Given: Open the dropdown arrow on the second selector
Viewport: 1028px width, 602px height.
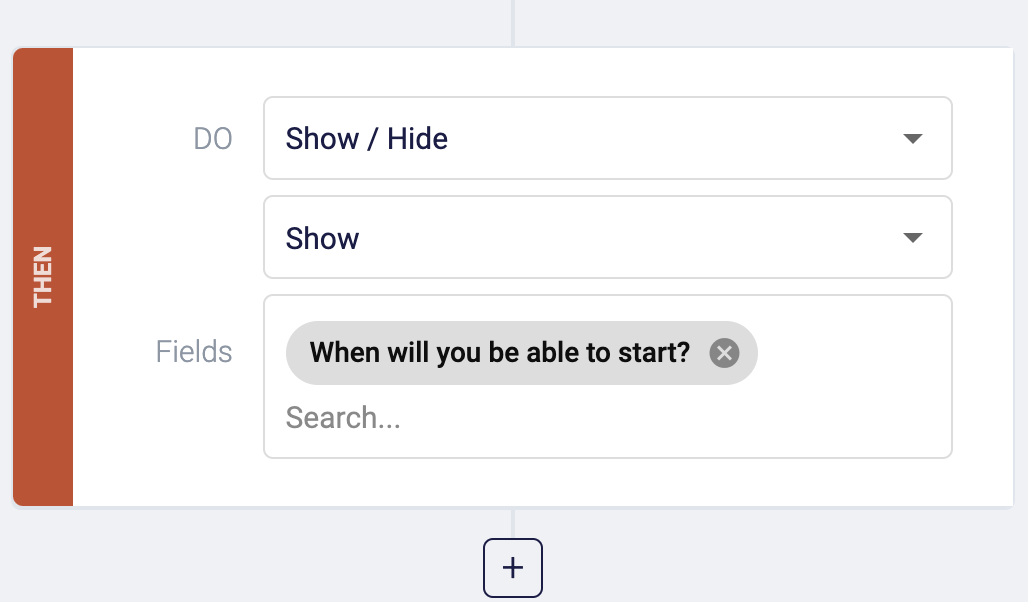Looking at the screenshot, I should pyautogui.click(x=911, y=237).
